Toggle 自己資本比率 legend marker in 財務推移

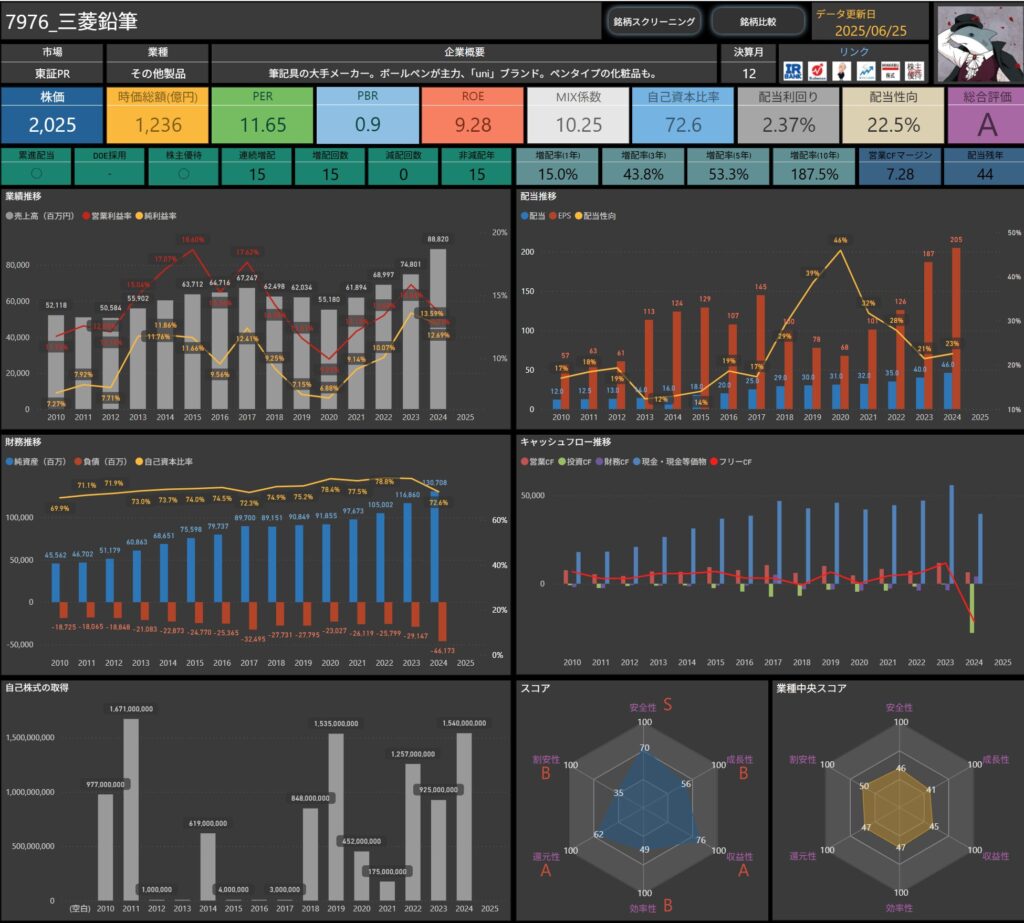(139, 461)
